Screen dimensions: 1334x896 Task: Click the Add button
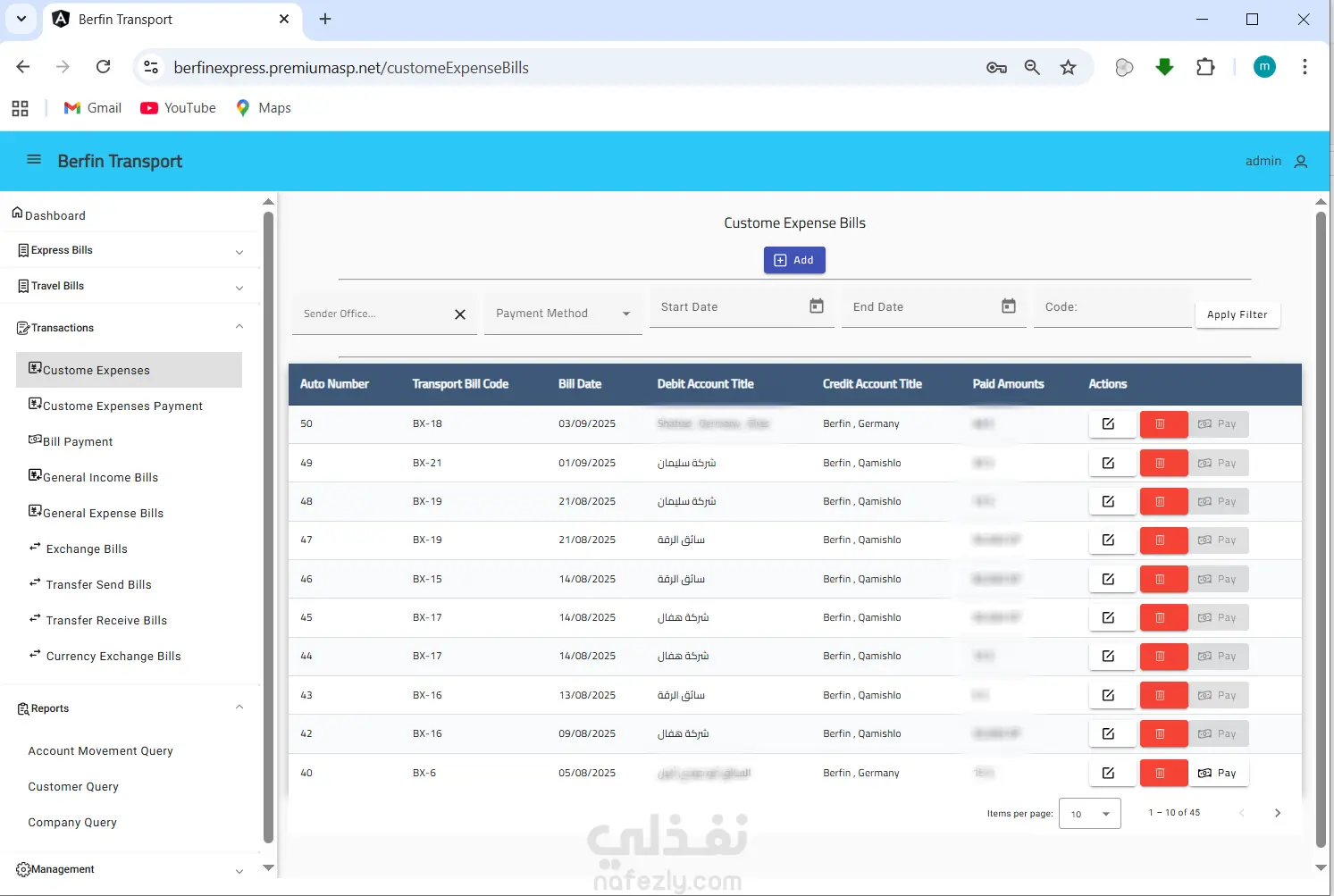tap(794, 260)
